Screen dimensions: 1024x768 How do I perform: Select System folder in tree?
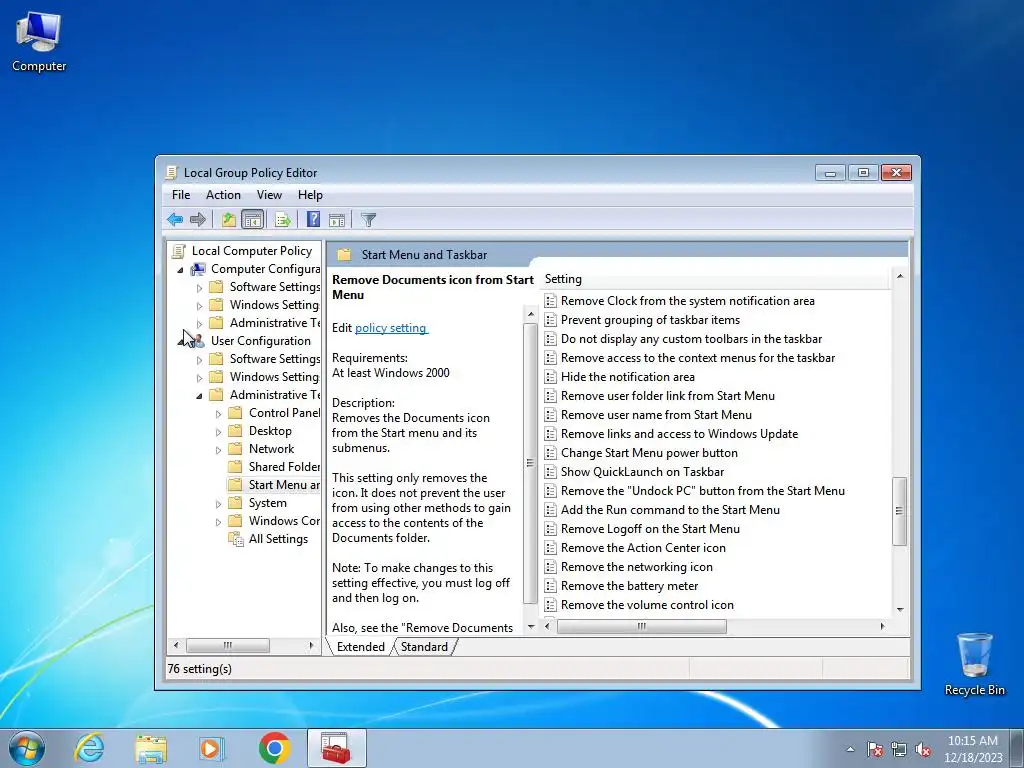(267, 503)
